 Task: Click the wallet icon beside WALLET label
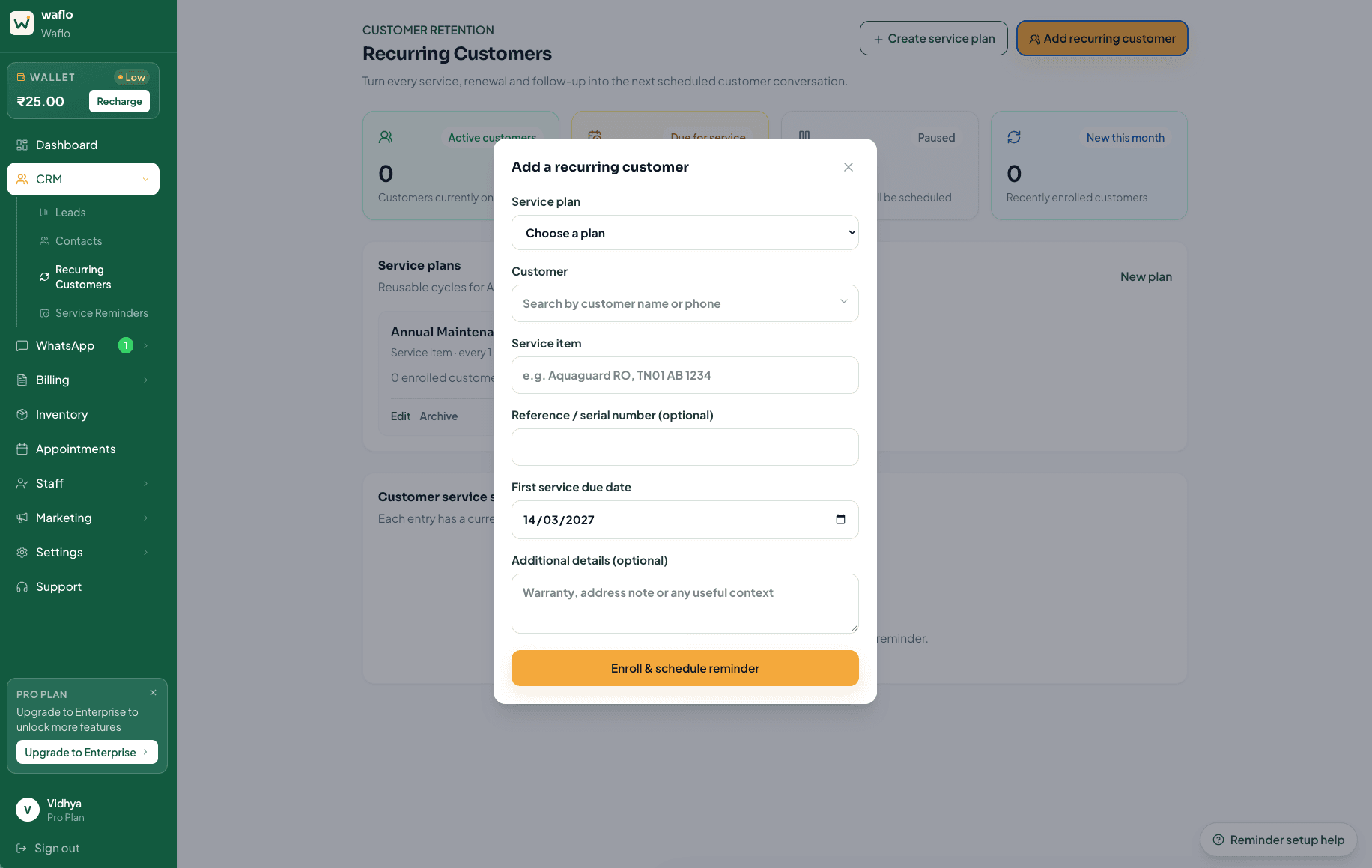tap(21, 77)
